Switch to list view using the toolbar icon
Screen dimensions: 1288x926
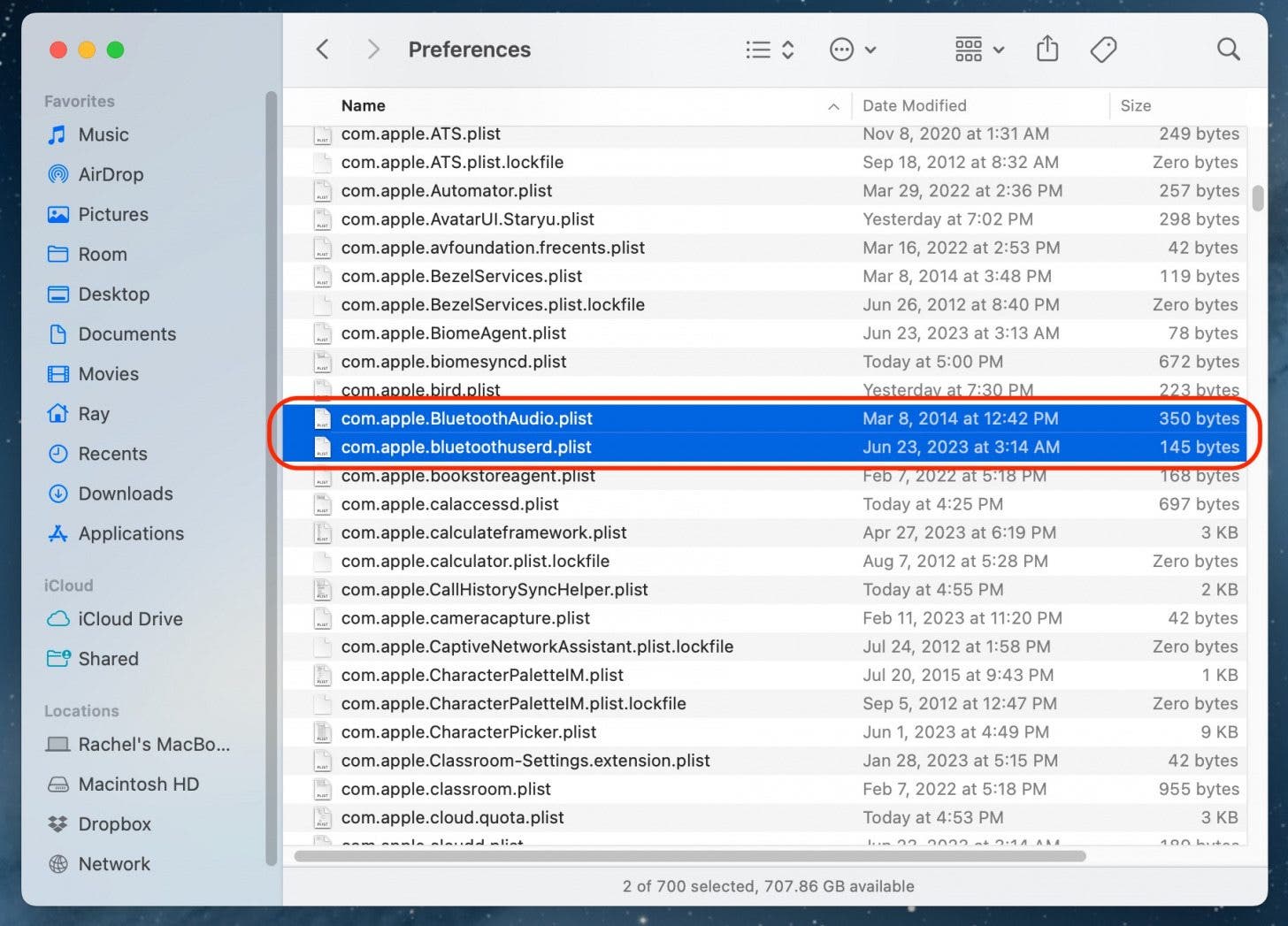click(757, 49)
